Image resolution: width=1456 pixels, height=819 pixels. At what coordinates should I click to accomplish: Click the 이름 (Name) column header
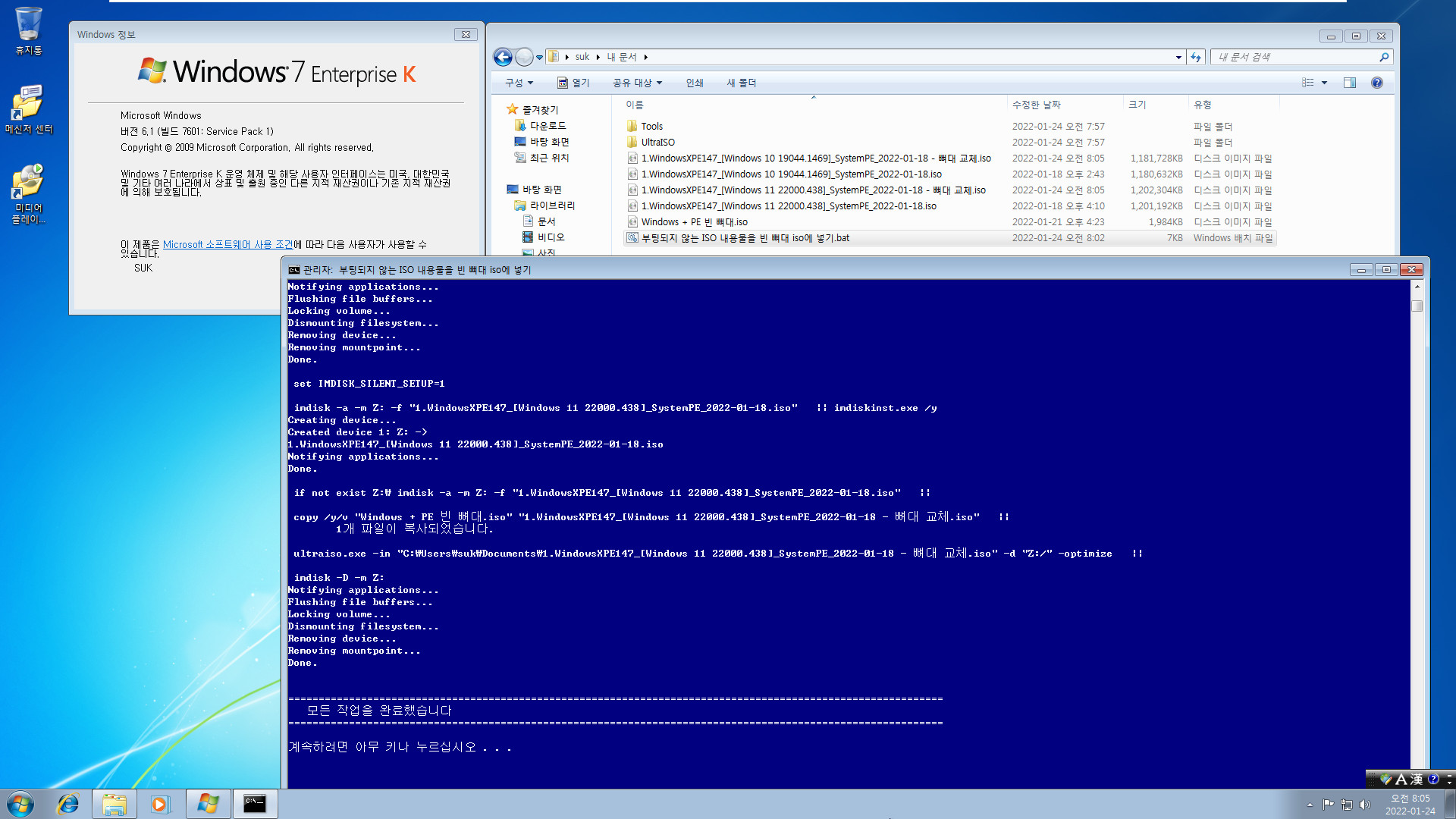pos(813,105)
